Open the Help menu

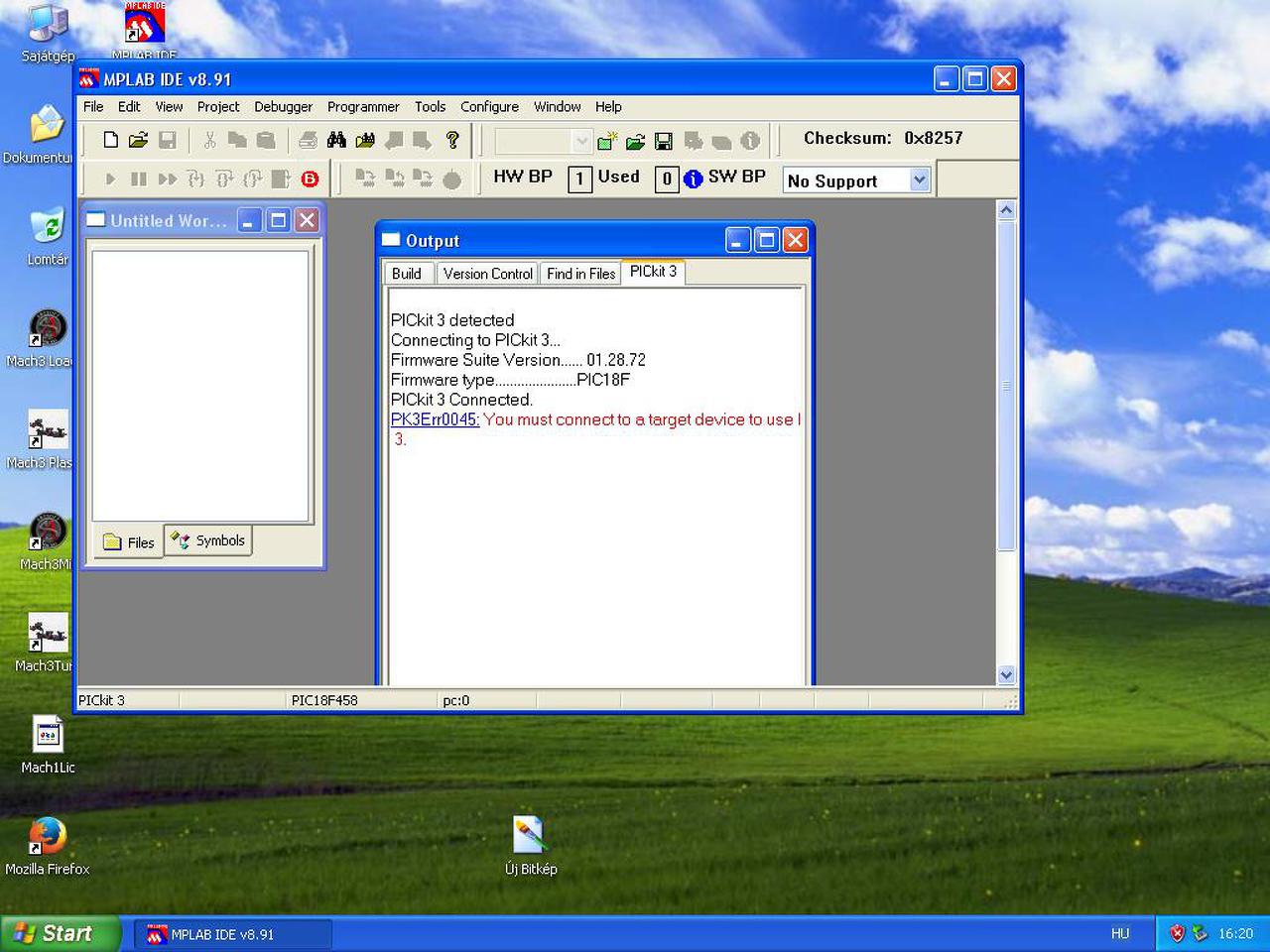tap(608, 107)
